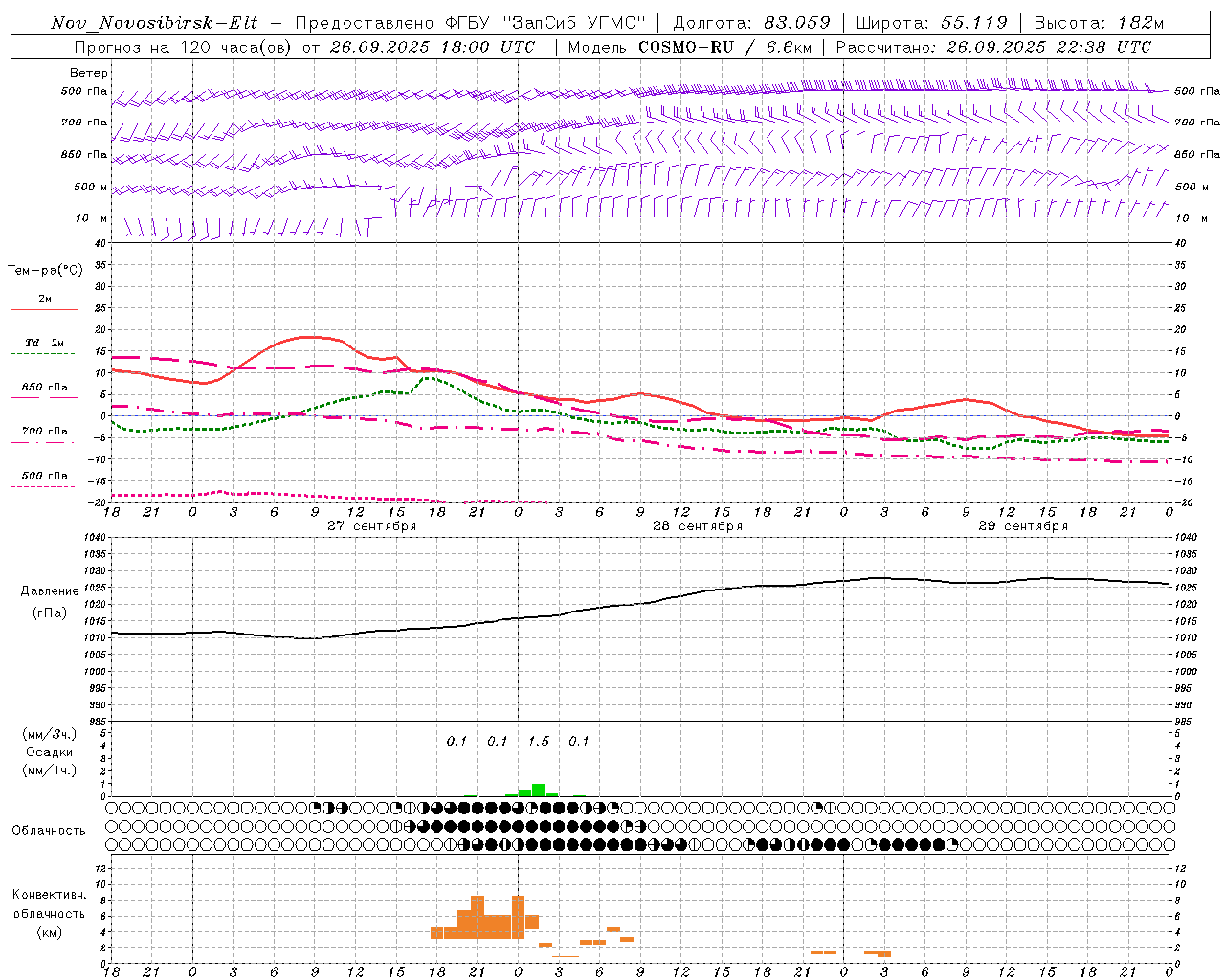Click the "(км)" unit under convective cloudiness
The width and height of the screenshot is (1225, 980).
pos(49,932)
